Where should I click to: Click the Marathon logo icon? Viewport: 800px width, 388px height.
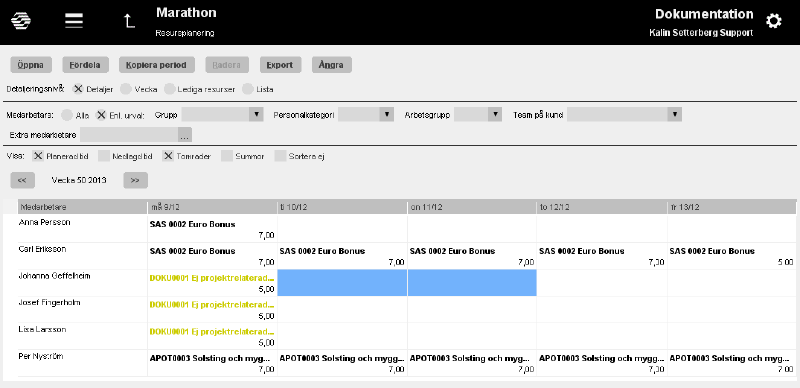click(21, 21)
